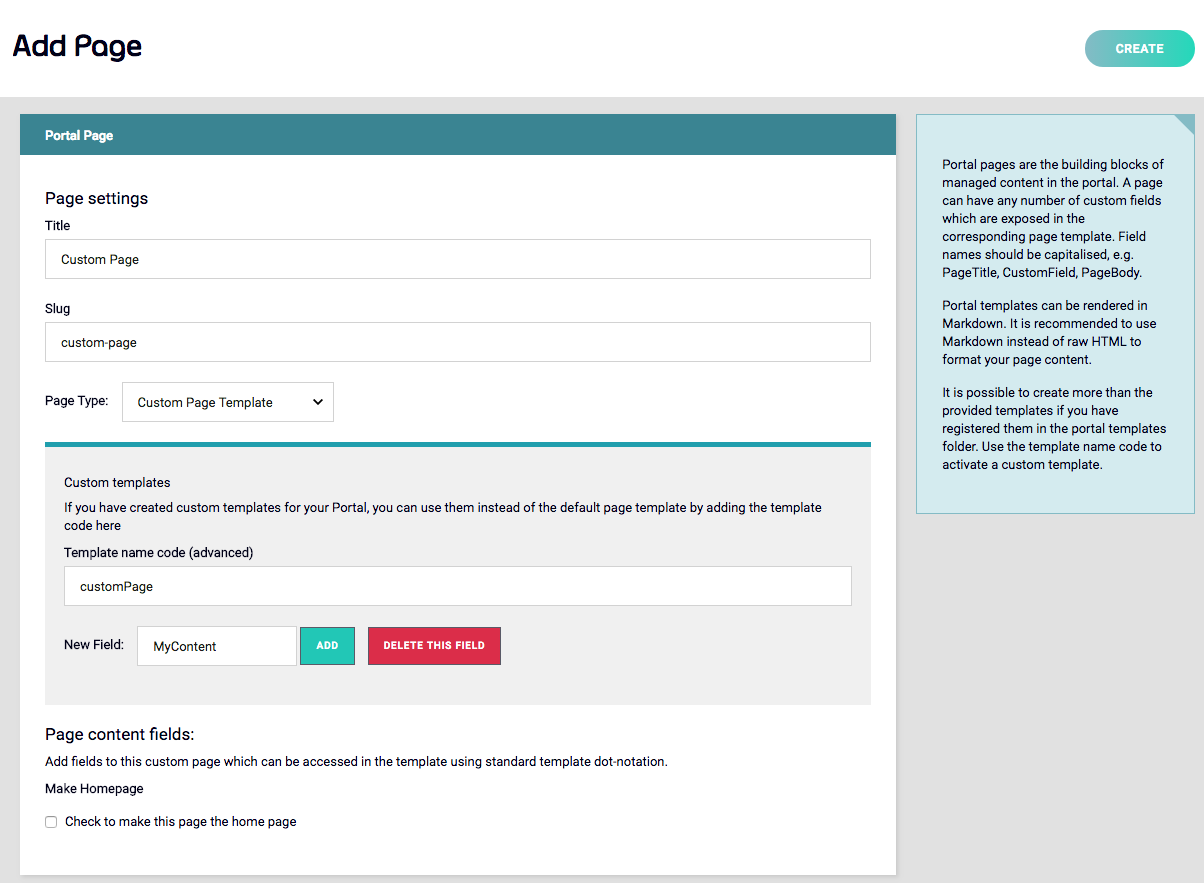Viewport: 1204px width, 883px height.
Task: Click the Slug field showing custom-page
Action: click(x=457, y=342)
